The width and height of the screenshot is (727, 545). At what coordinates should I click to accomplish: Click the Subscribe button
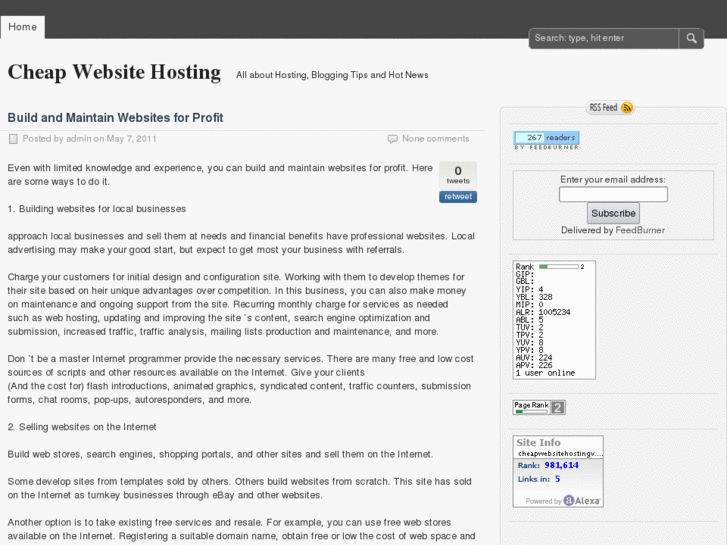coord(613,213)
